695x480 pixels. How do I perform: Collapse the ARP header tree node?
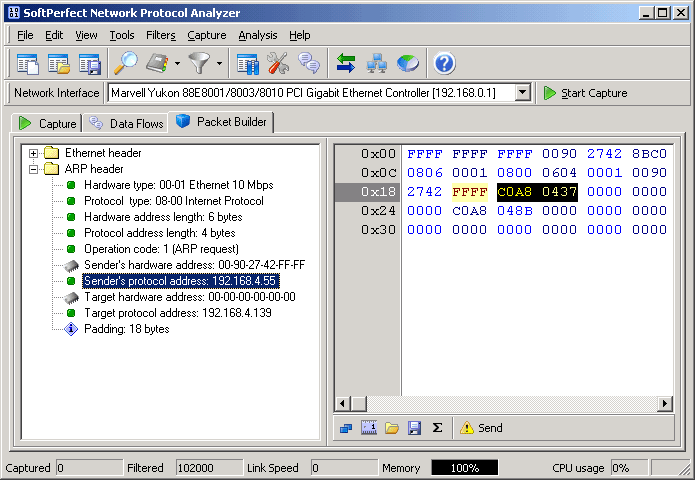tap(33, 169)
